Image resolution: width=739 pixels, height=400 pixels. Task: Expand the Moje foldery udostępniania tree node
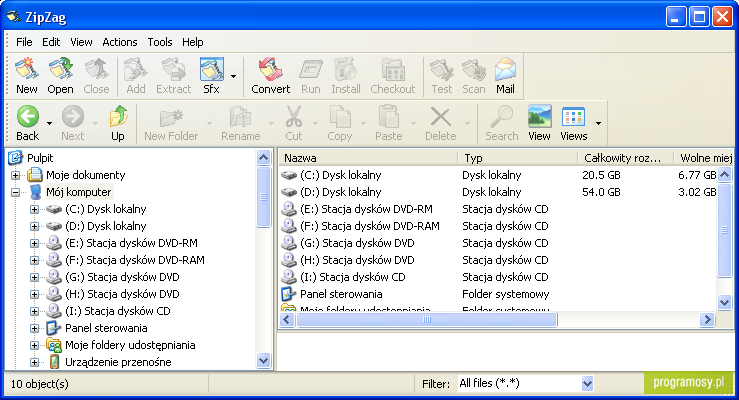click(34, 345)
